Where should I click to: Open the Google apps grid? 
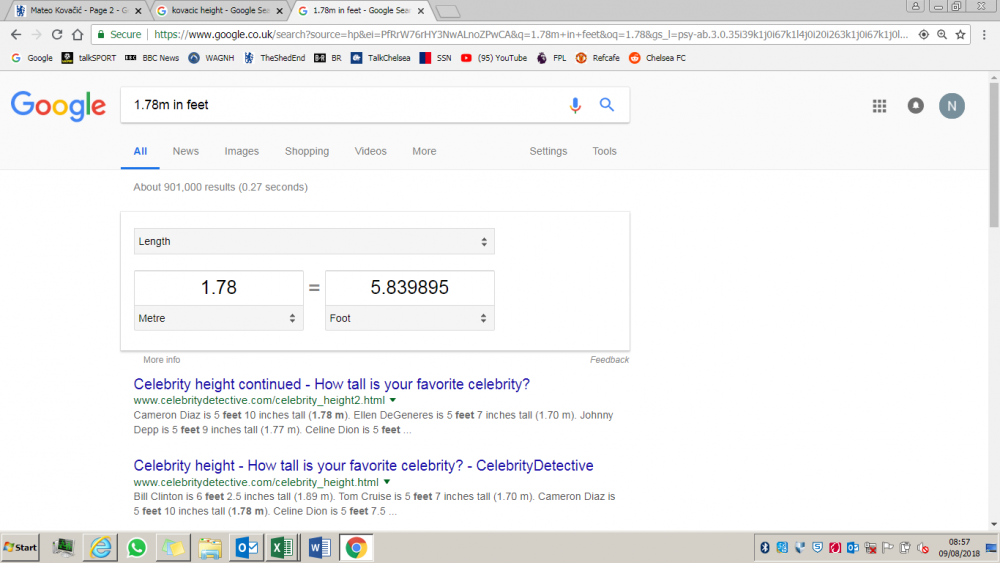879,106
